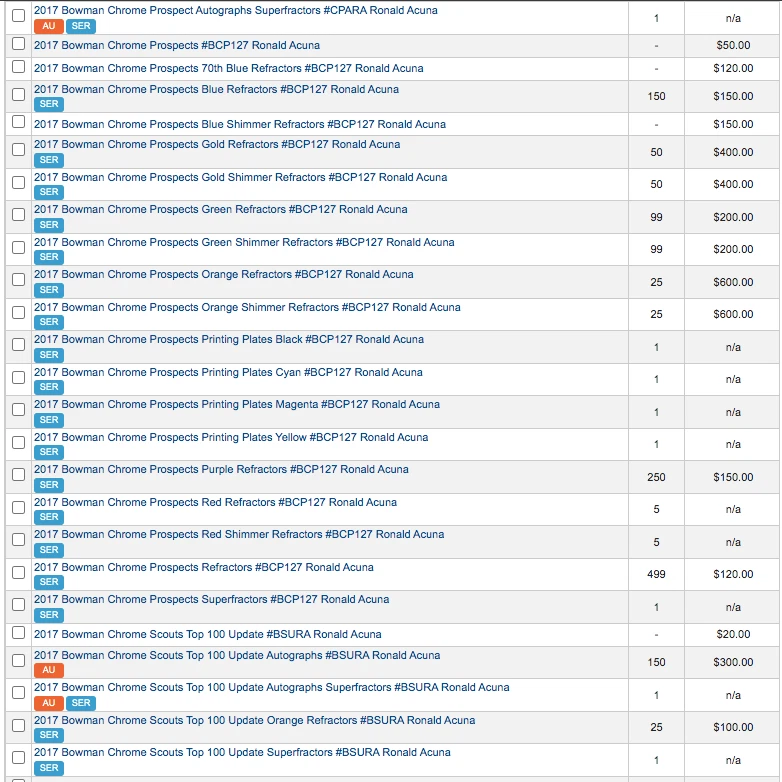
Task: Open Orange Refractors #BCP127 card link
Action: pyautogui.click(x=223, y=274)
